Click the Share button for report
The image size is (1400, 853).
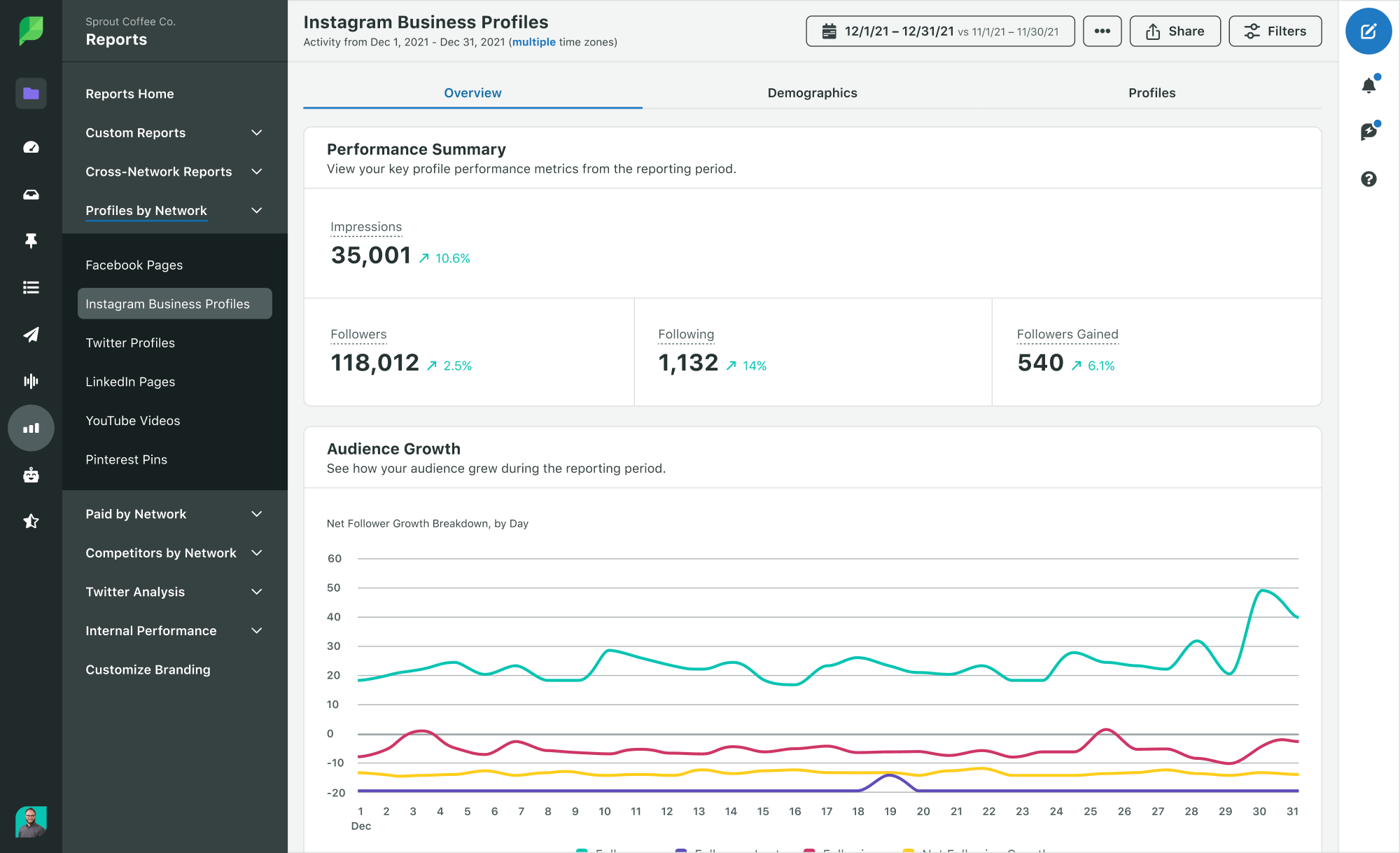[x=1175, y=32]
